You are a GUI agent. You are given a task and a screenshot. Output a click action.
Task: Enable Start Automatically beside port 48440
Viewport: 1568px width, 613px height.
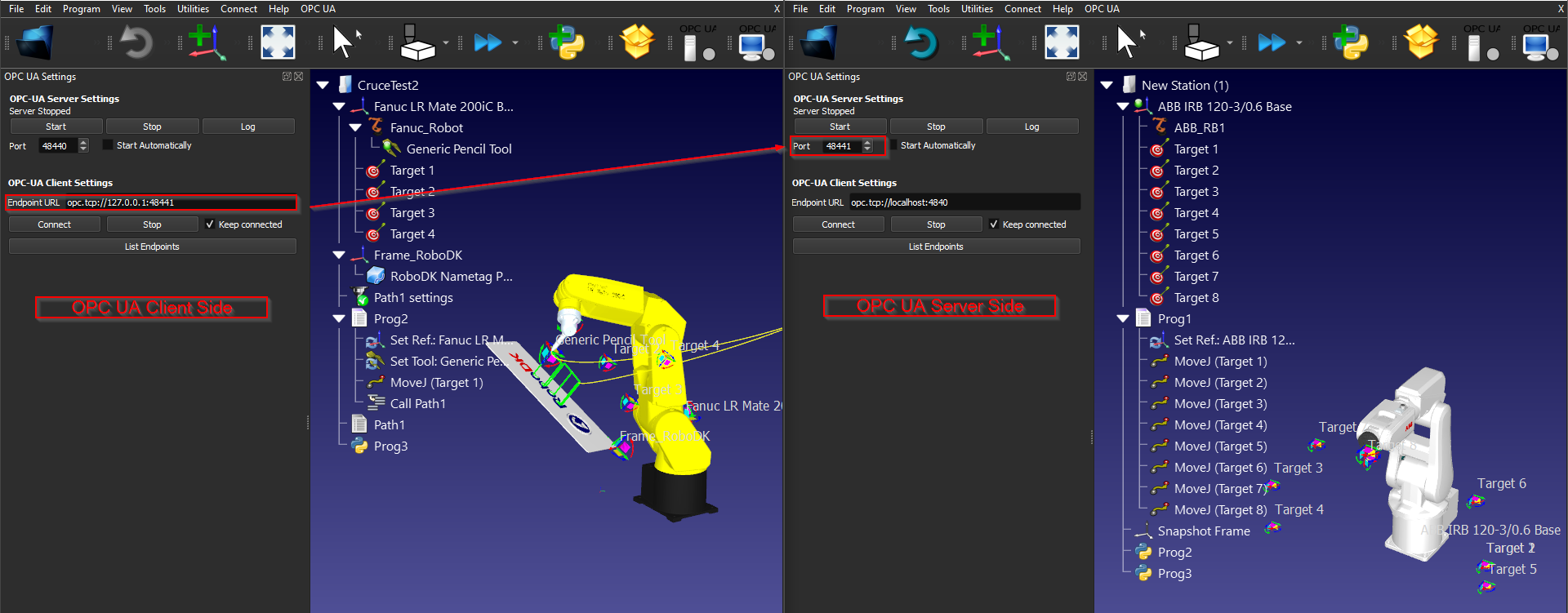[108, 145]
